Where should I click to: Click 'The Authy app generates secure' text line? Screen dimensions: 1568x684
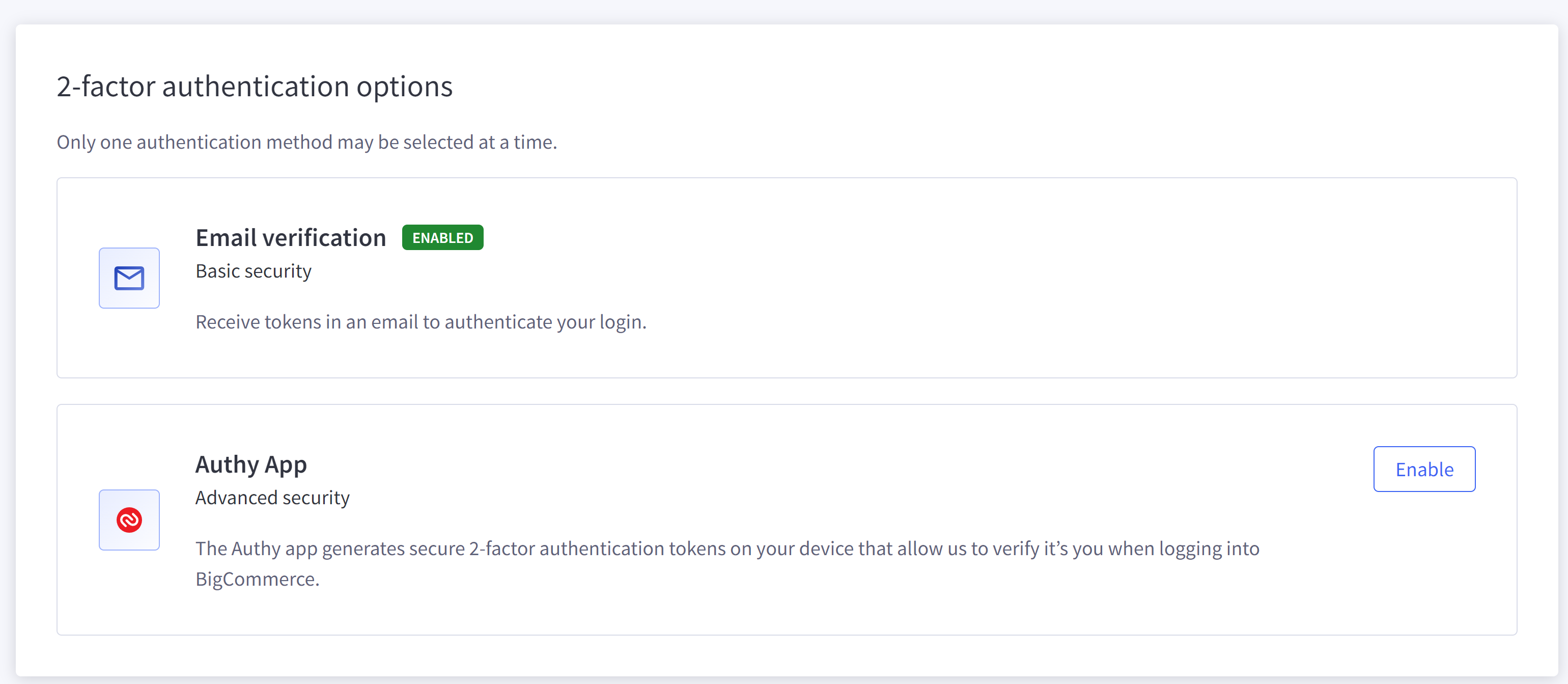click(x=727, y=549)
